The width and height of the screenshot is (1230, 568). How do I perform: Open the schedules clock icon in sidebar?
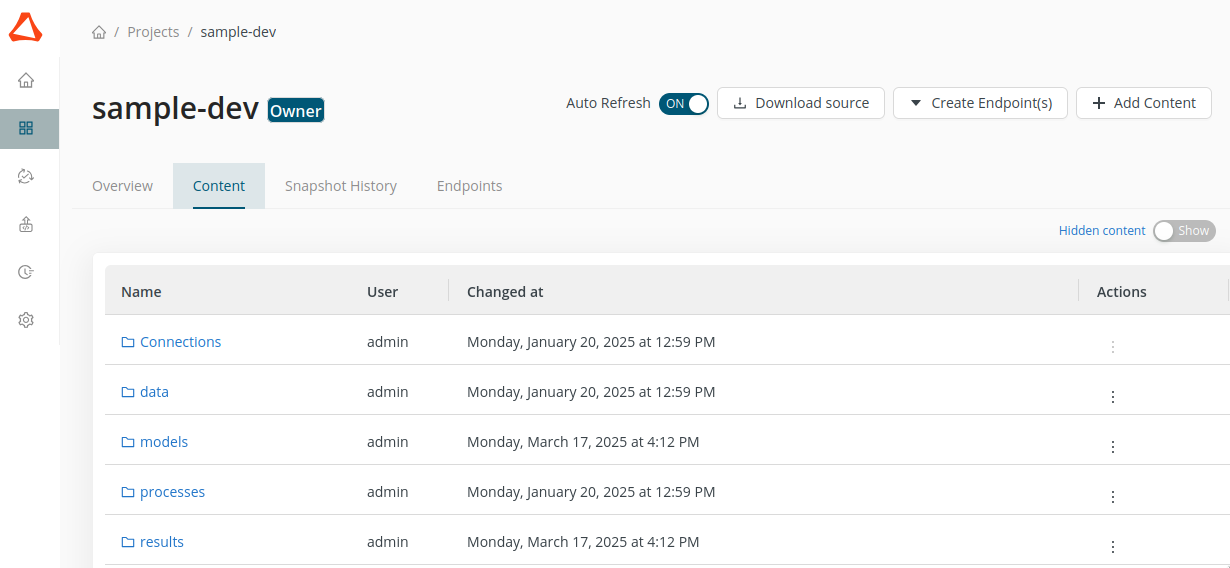tap(26, 272)
